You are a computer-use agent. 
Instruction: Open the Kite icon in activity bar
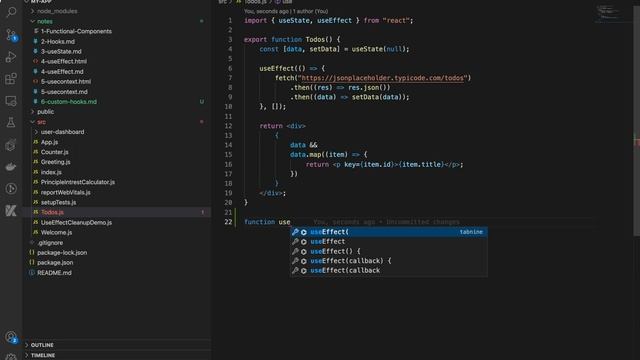point(11,211)
